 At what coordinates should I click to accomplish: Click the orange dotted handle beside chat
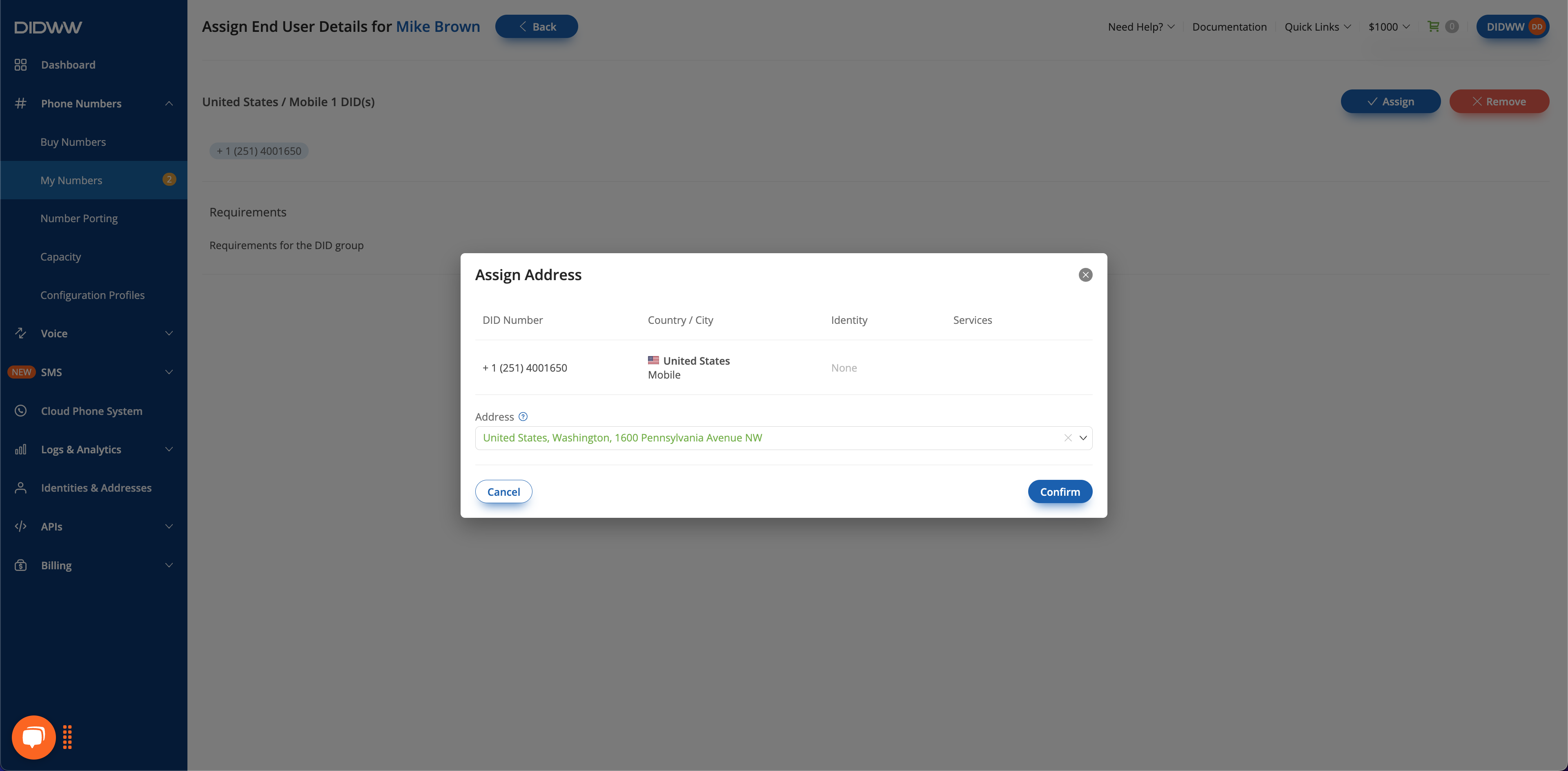click(x=67, y=737)
